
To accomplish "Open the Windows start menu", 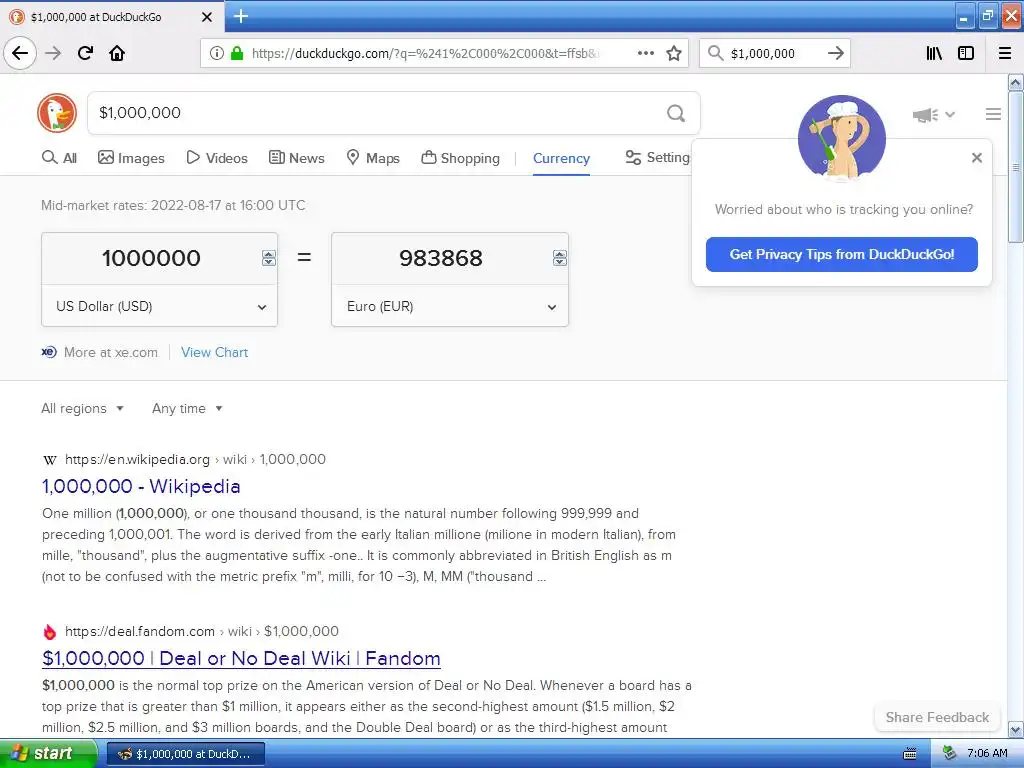I will coord(47,753).
